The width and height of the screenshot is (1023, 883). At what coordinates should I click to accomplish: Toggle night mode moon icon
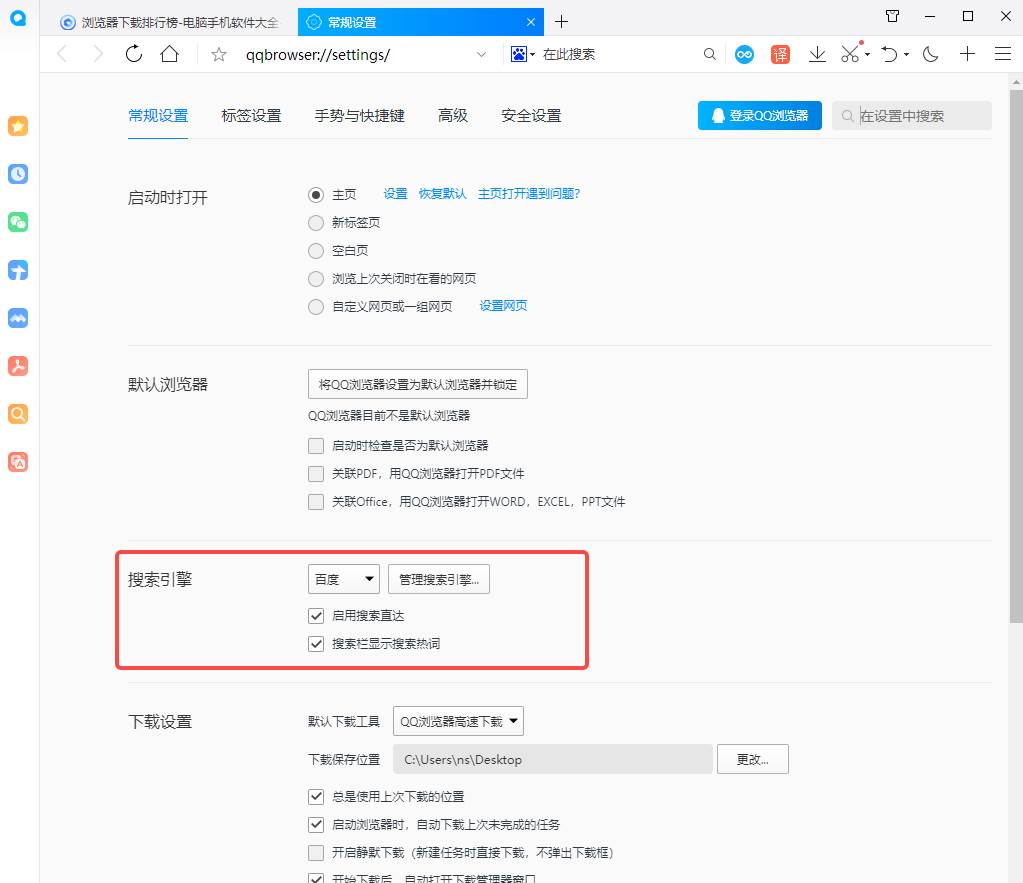930,54
